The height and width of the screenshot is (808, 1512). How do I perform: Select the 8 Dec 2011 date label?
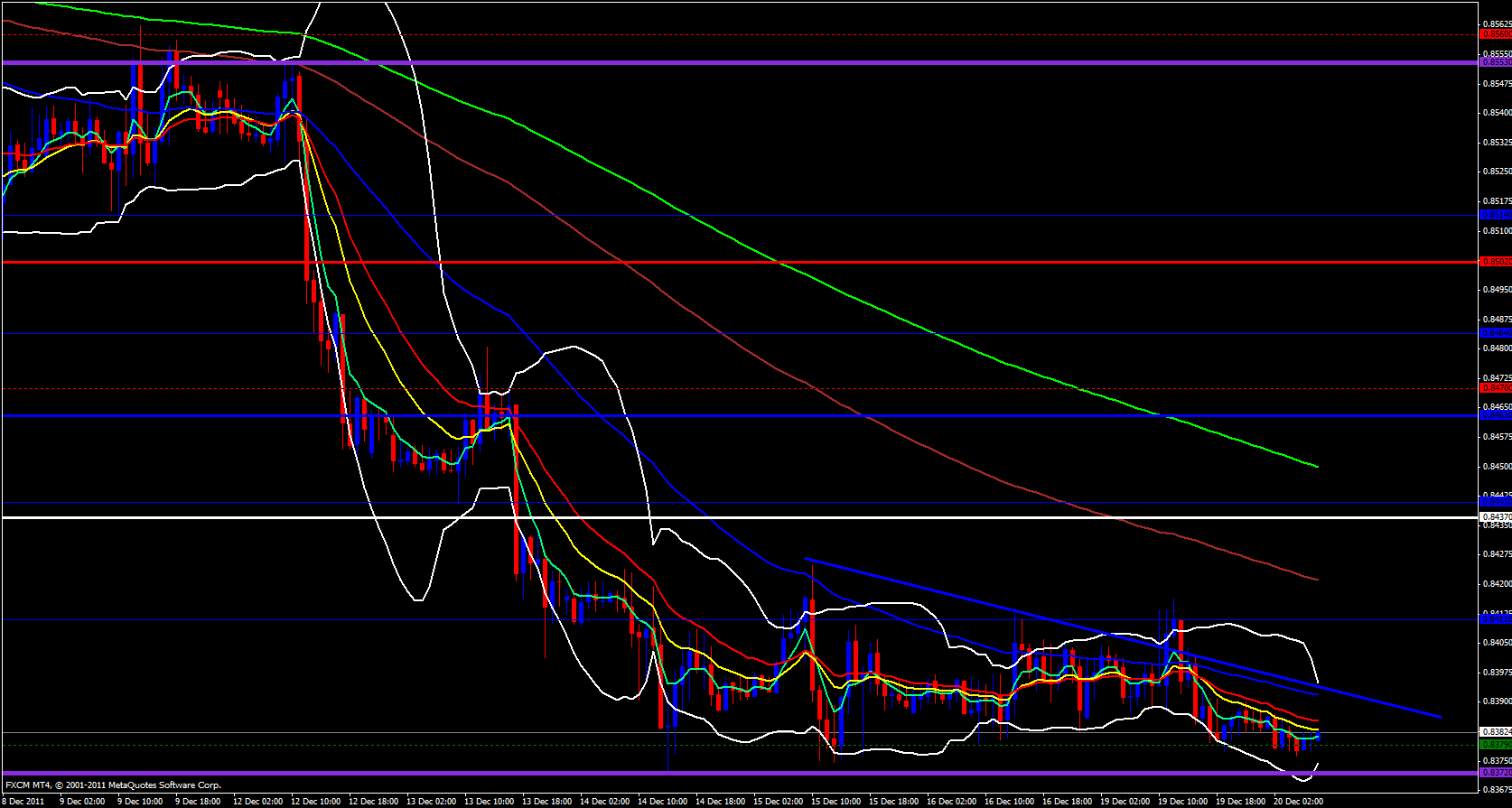pyautogui.click(x=23, y=802)
